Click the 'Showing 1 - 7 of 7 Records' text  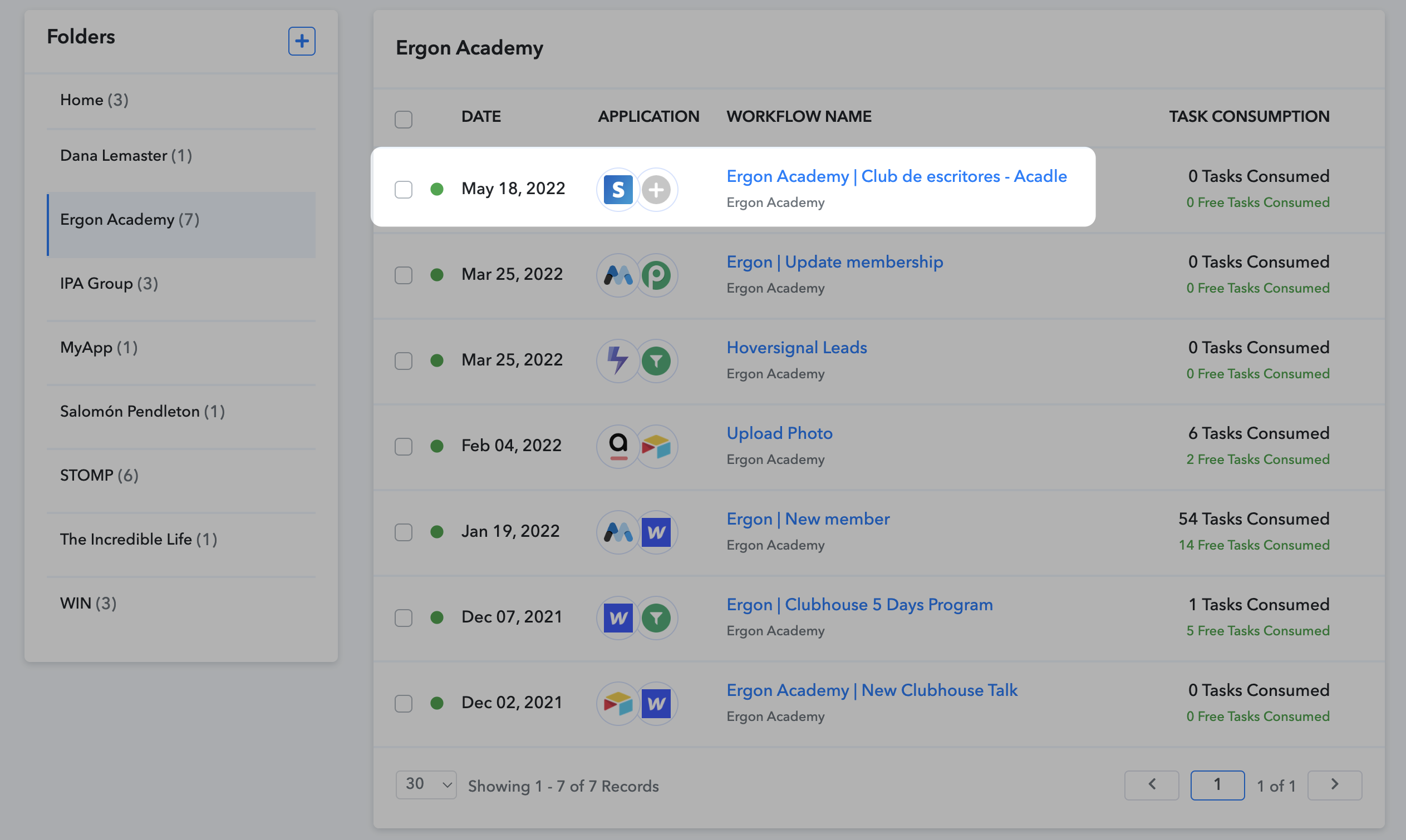coord(563,786)
